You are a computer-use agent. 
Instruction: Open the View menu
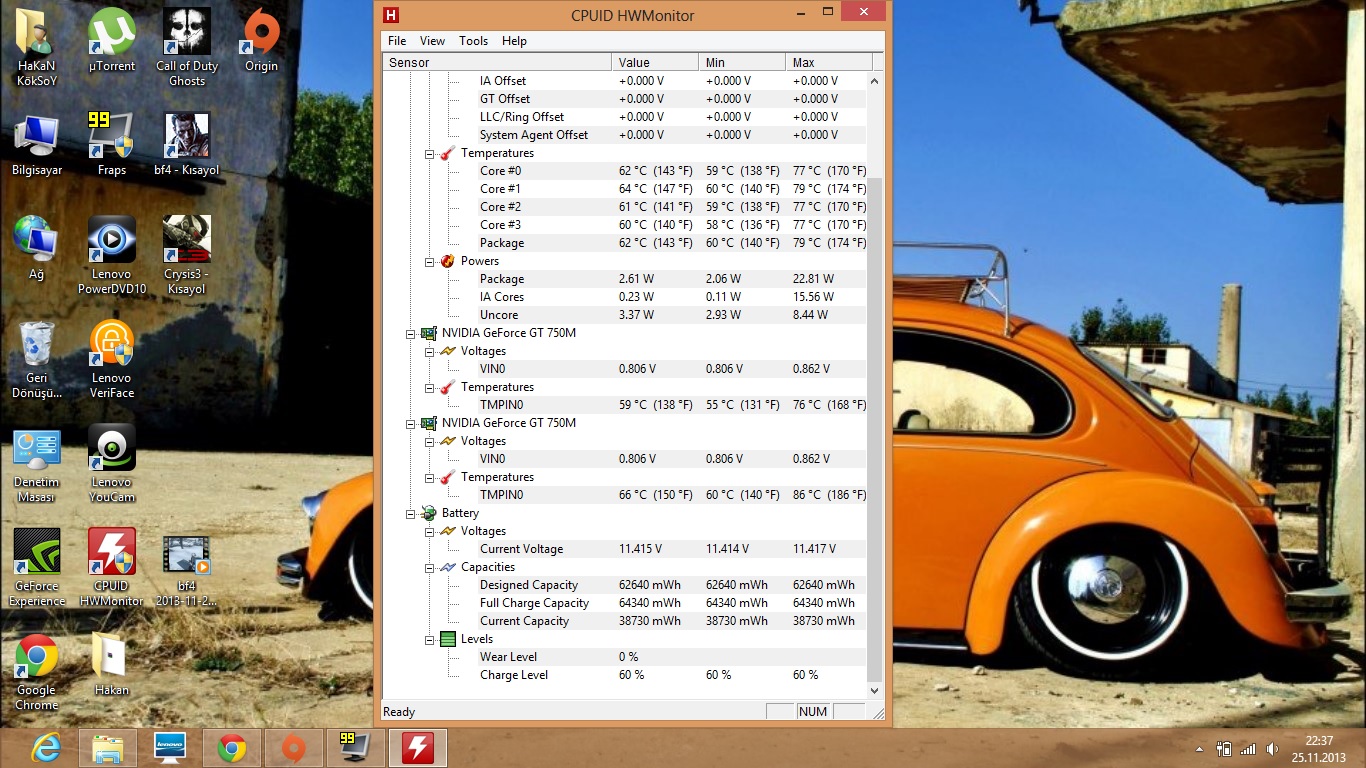432,41
